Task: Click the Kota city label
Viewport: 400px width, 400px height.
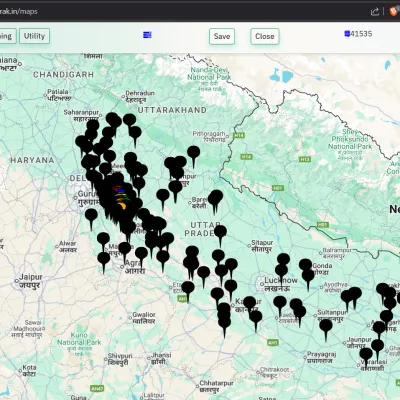Action: coord(29,371)
